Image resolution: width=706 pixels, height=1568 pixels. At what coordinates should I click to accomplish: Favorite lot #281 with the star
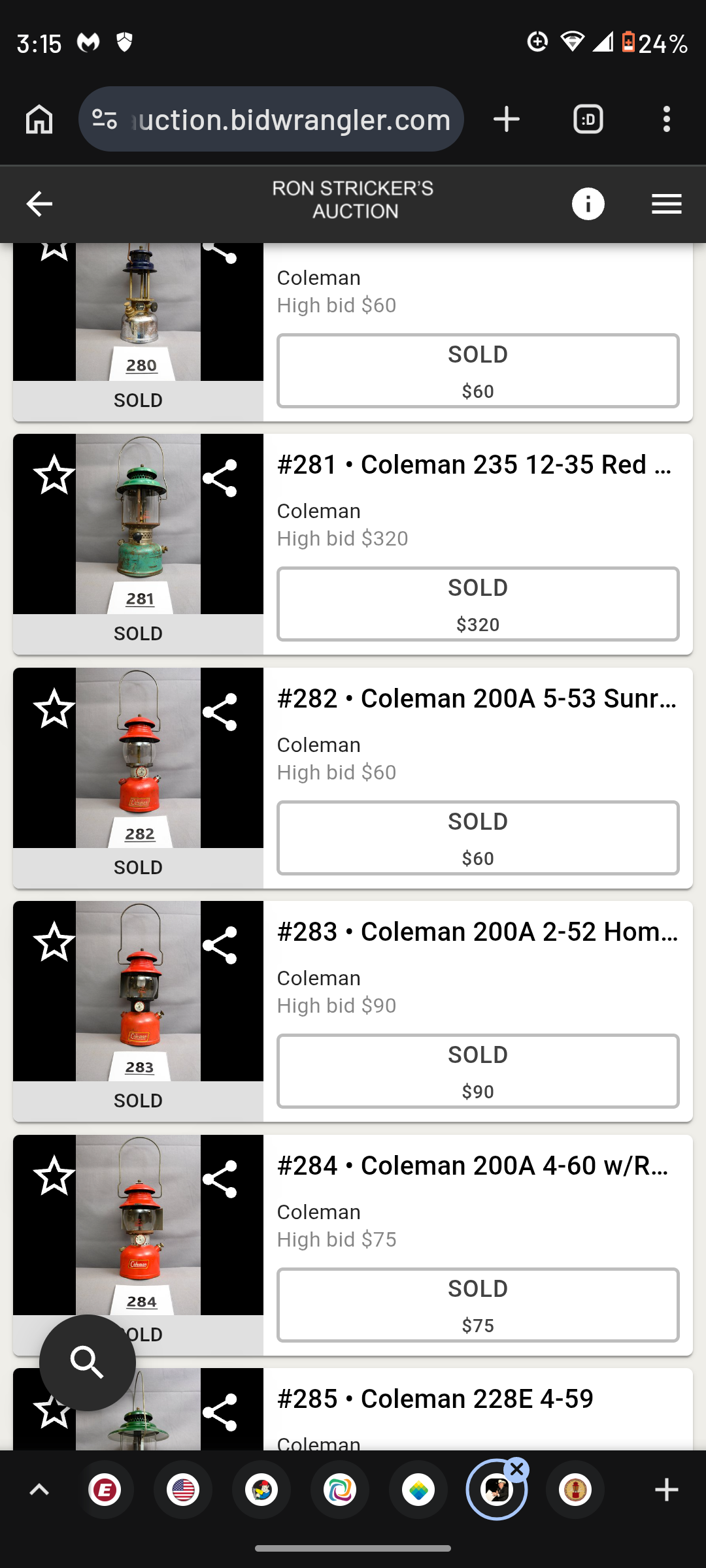[54, 475]
